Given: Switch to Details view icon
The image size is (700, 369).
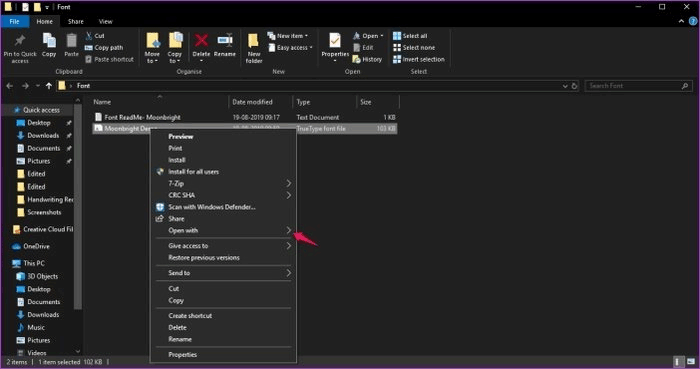Looking at the screenshot, I should [678, 361].
